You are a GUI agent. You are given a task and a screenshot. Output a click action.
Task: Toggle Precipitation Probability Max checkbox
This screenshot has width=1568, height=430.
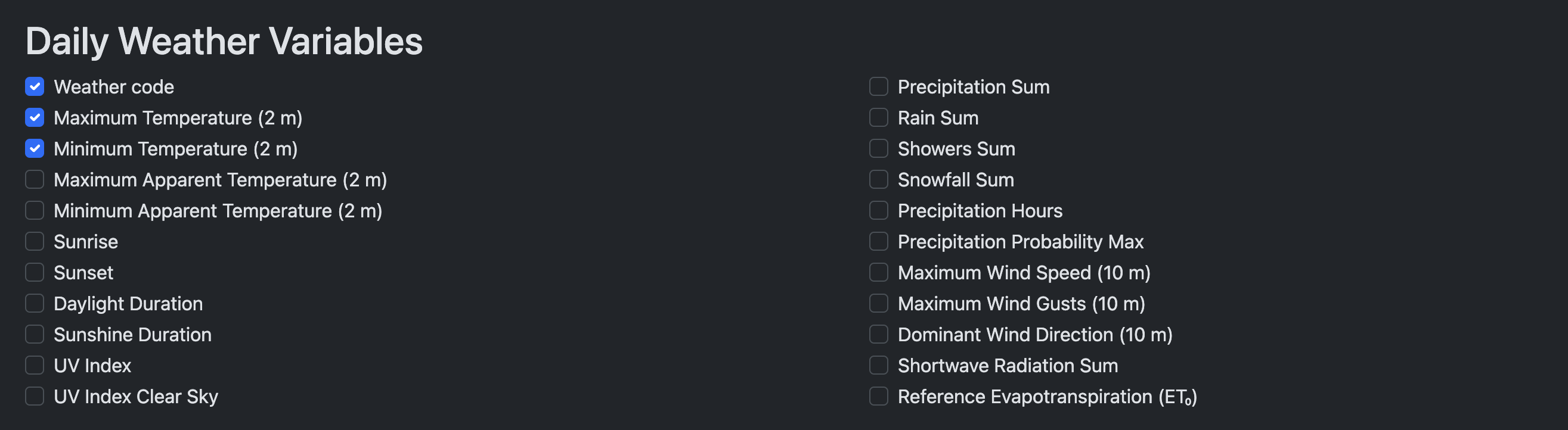[x=878, y=241]
